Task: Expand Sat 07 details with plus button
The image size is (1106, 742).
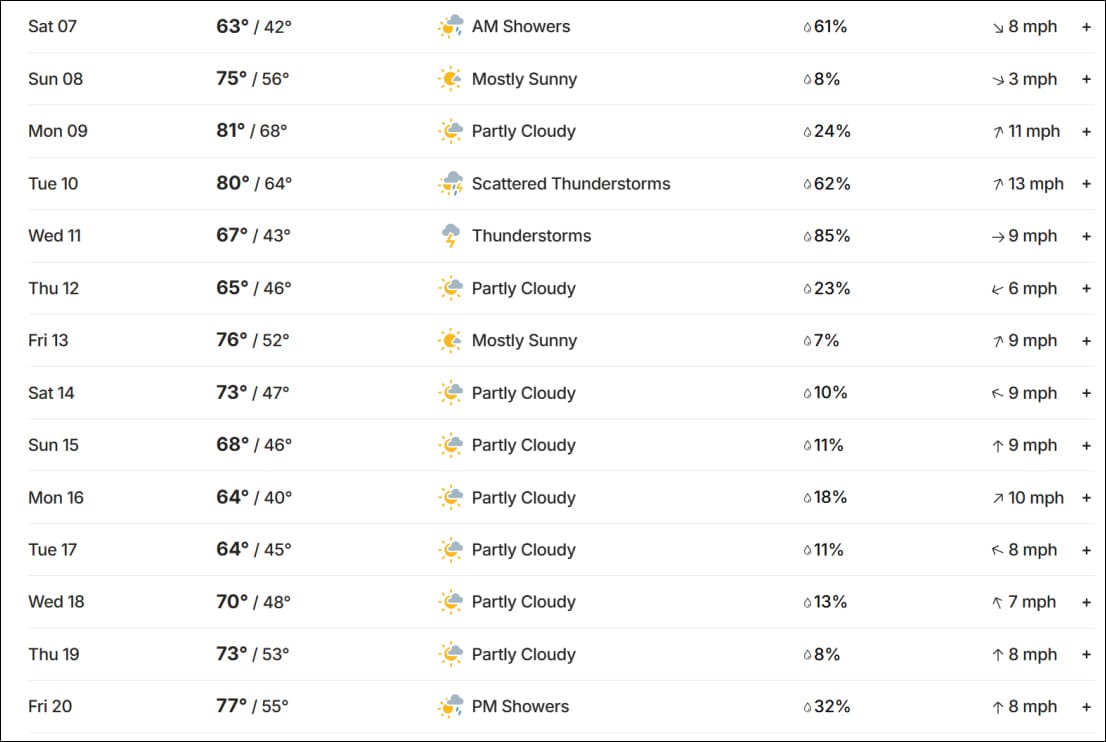Action: (1086, 27)
